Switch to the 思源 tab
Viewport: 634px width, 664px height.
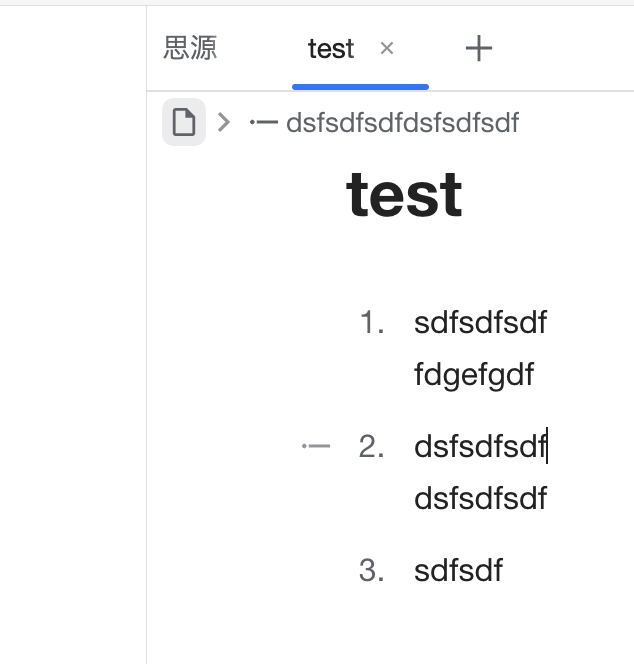190,48
